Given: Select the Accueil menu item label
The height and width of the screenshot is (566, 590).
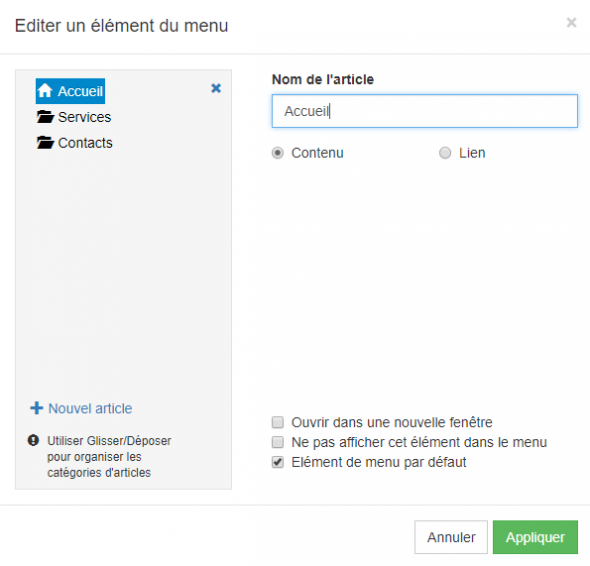Looking at the screenshot, I should [80, 91].
